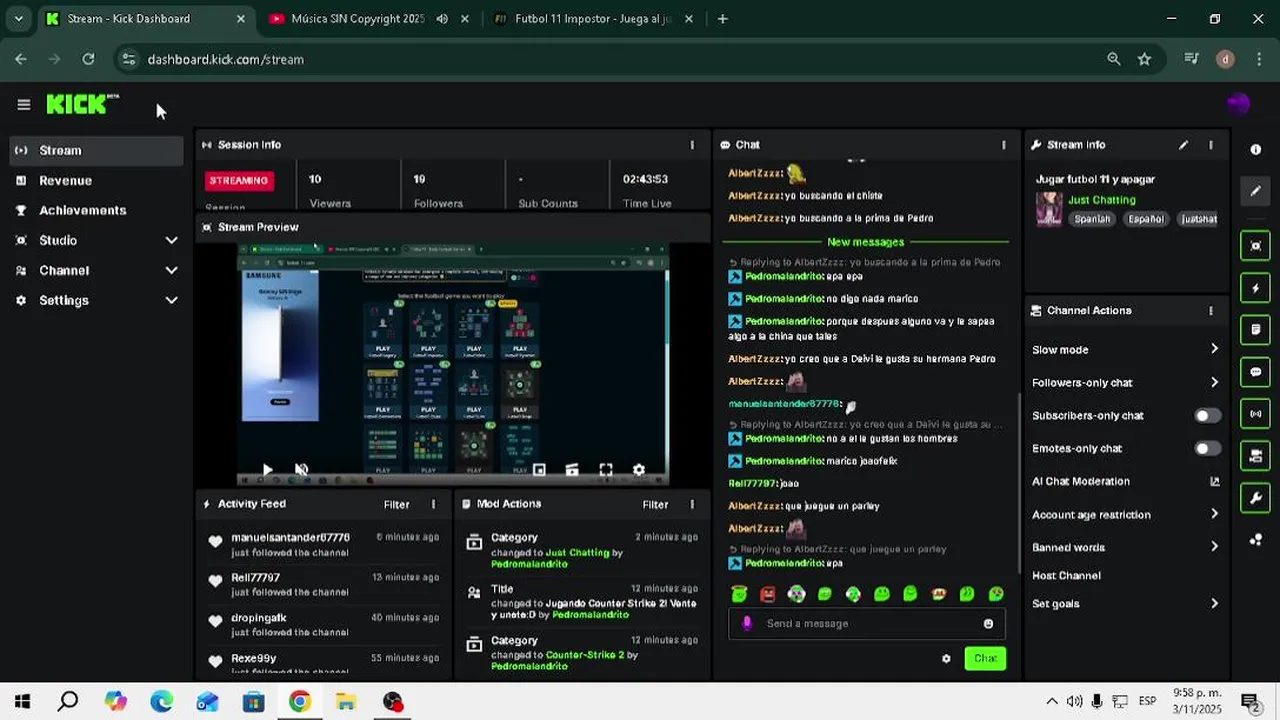This screenshot has width=1280, height=720.
Task: Switch to Música SIN Copyright tab
Action: coord(369,18)
